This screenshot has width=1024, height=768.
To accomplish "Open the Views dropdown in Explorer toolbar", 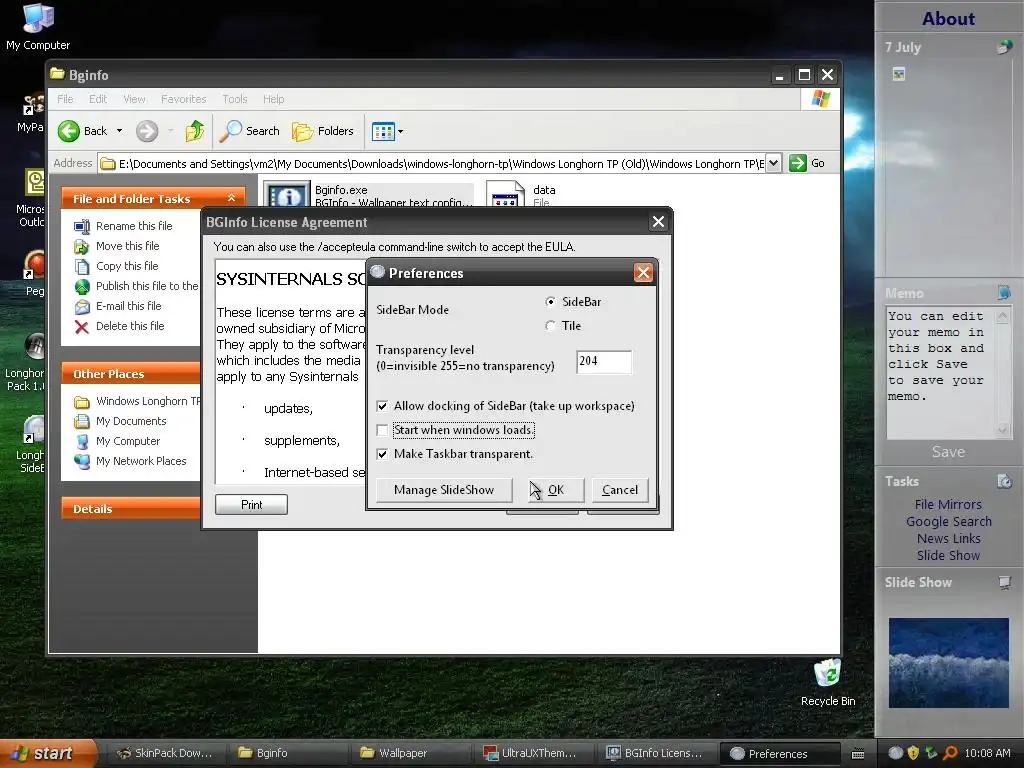I will pos(387,131).
